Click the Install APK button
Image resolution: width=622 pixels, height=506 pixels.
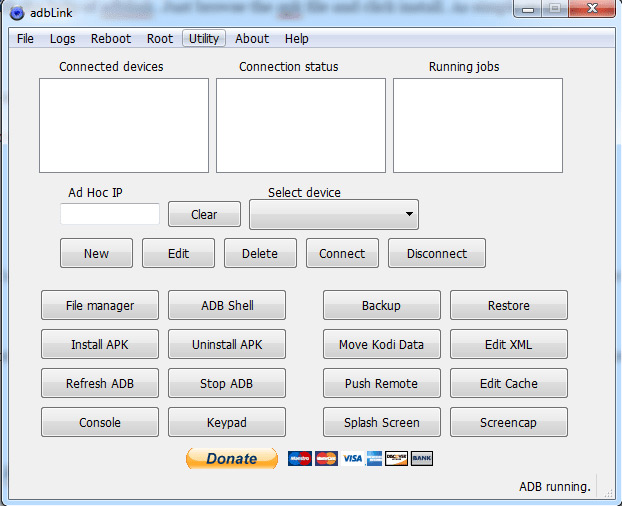pyautogui.click(x=100, y=344)
